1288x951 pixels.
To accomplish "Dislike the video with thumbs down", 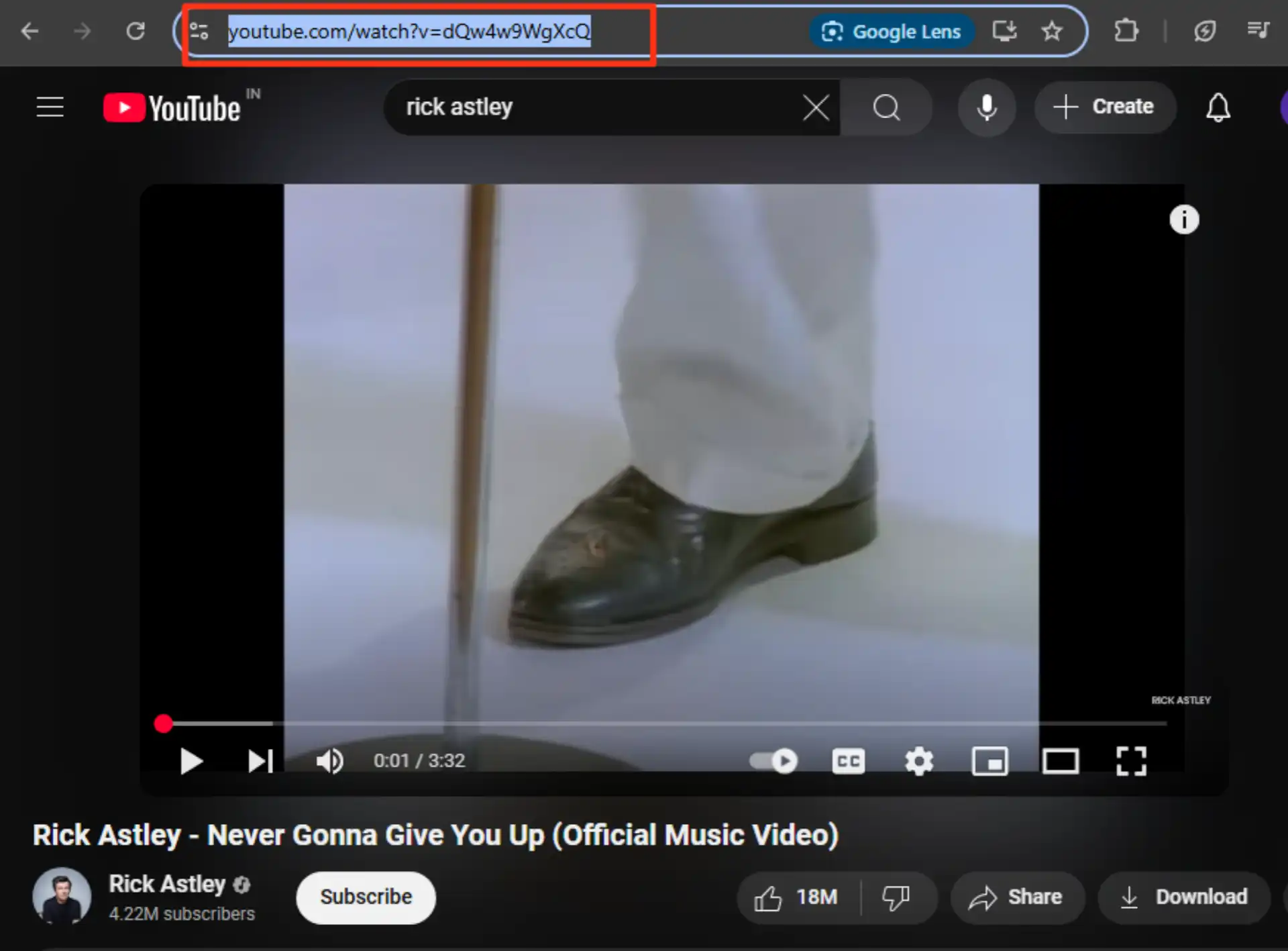I will [x=896, y=897].
